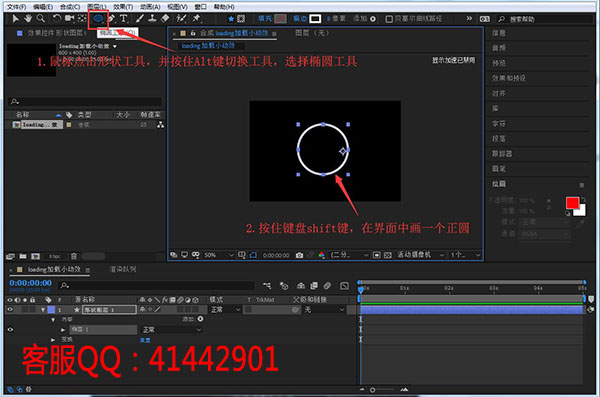Image resolution: width=600 pixels, height=397 pixels.
Task: Open the 合成(C) menu
Action: pos(70,7)
